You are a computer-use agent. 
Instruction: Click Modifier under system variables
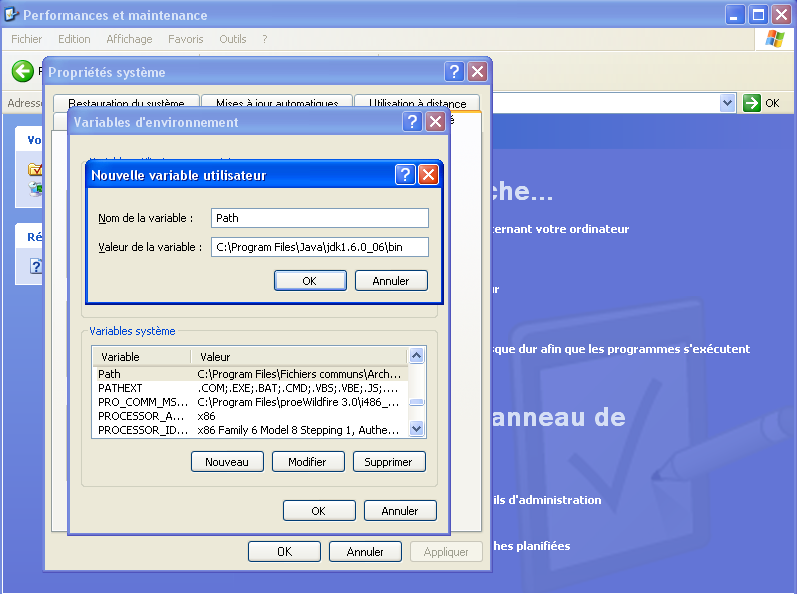307,462
